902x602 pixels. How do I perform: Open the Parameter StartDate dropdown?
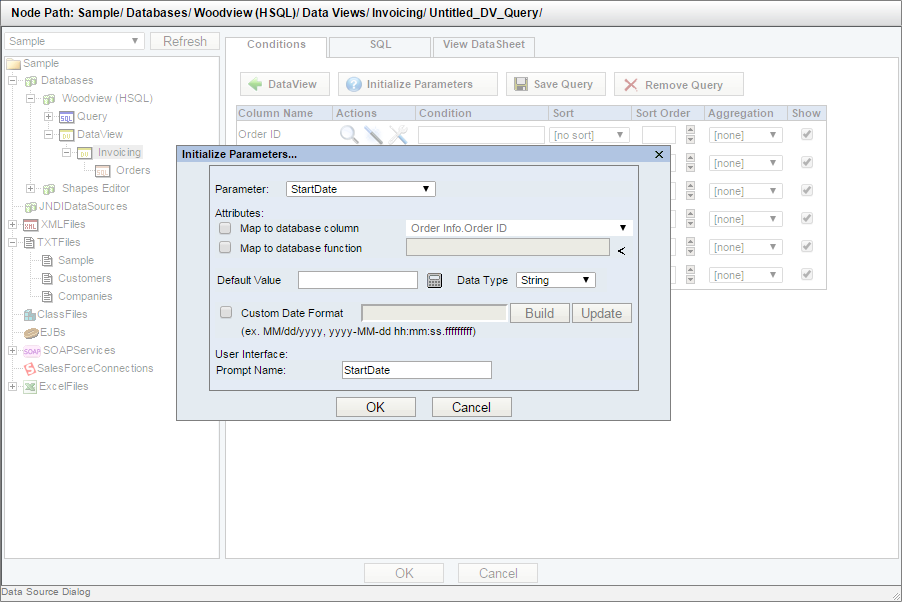tap(361, 189)
